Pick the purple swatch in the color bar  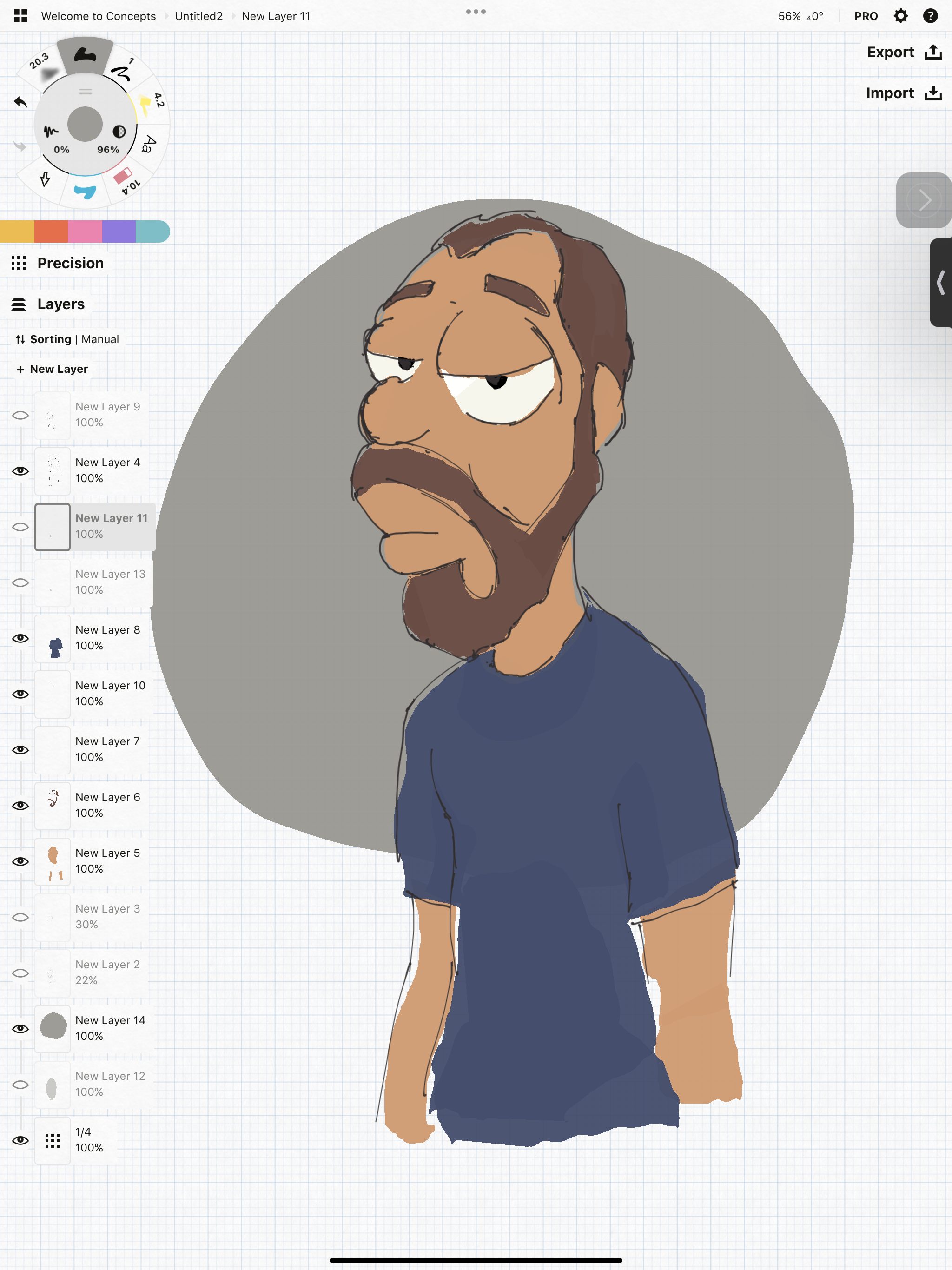(119, 232)
